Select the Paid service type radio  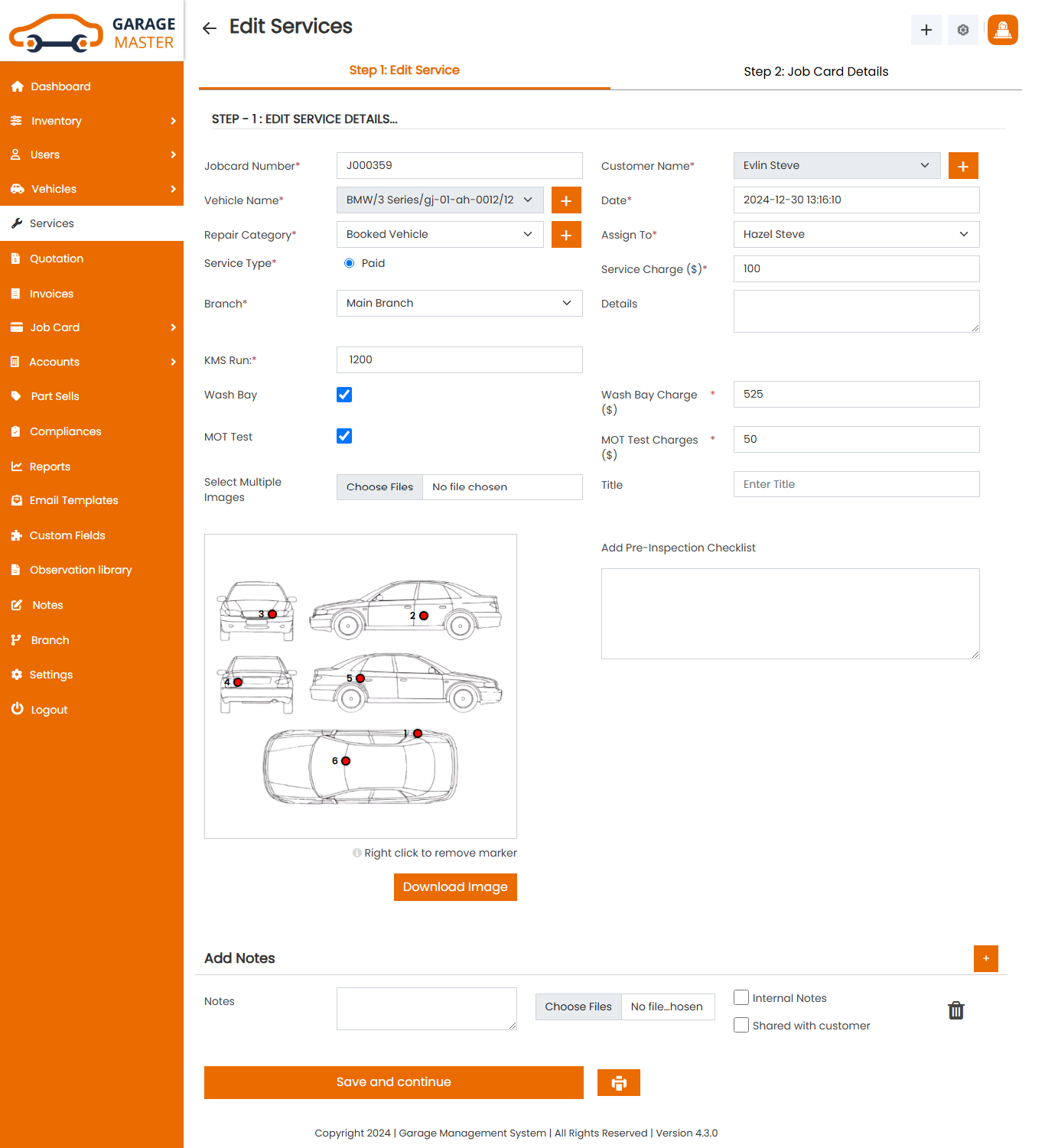(350, 263)
